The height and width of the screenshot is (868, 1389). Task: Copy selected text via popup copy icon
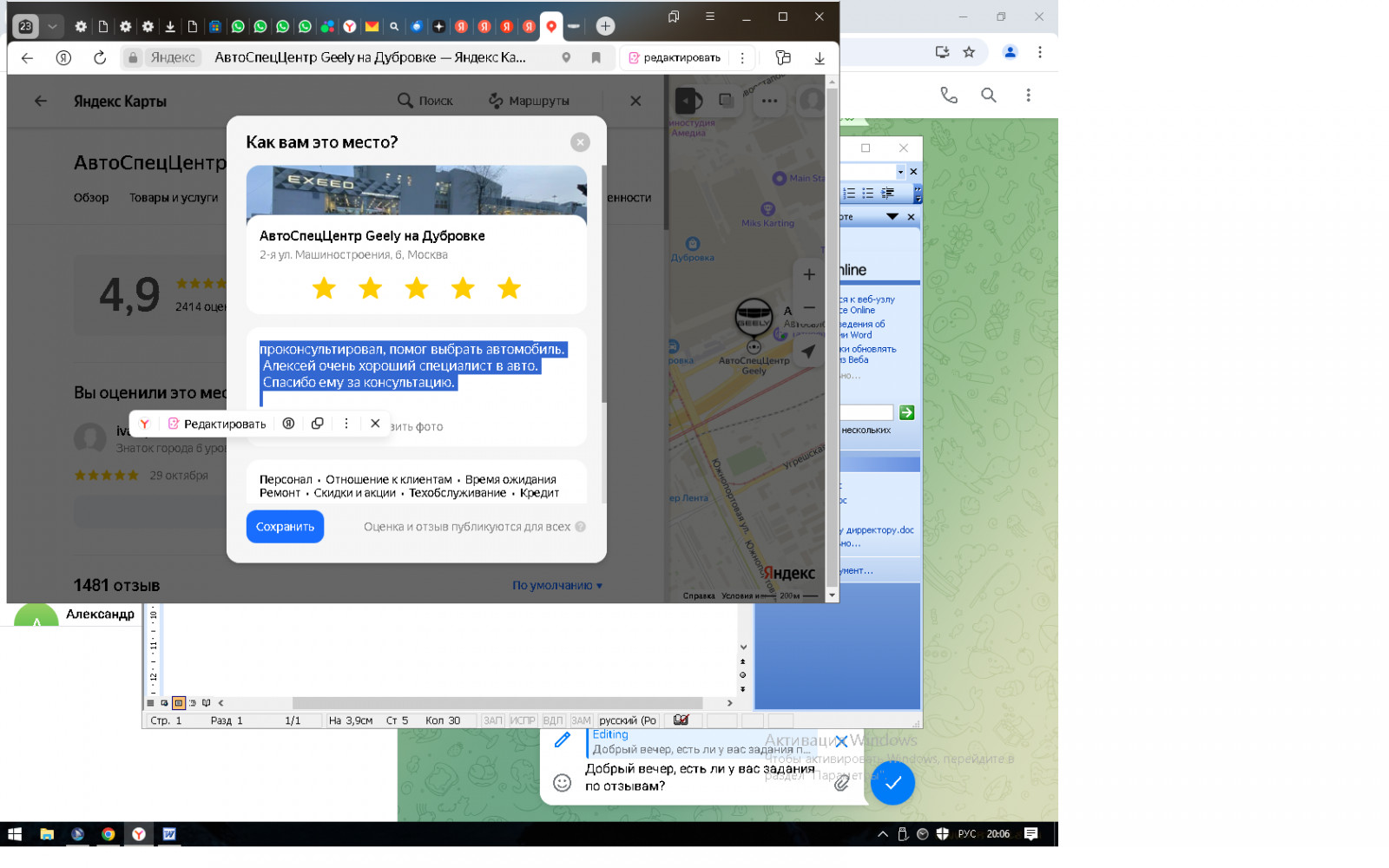click(x=318, y=424)
